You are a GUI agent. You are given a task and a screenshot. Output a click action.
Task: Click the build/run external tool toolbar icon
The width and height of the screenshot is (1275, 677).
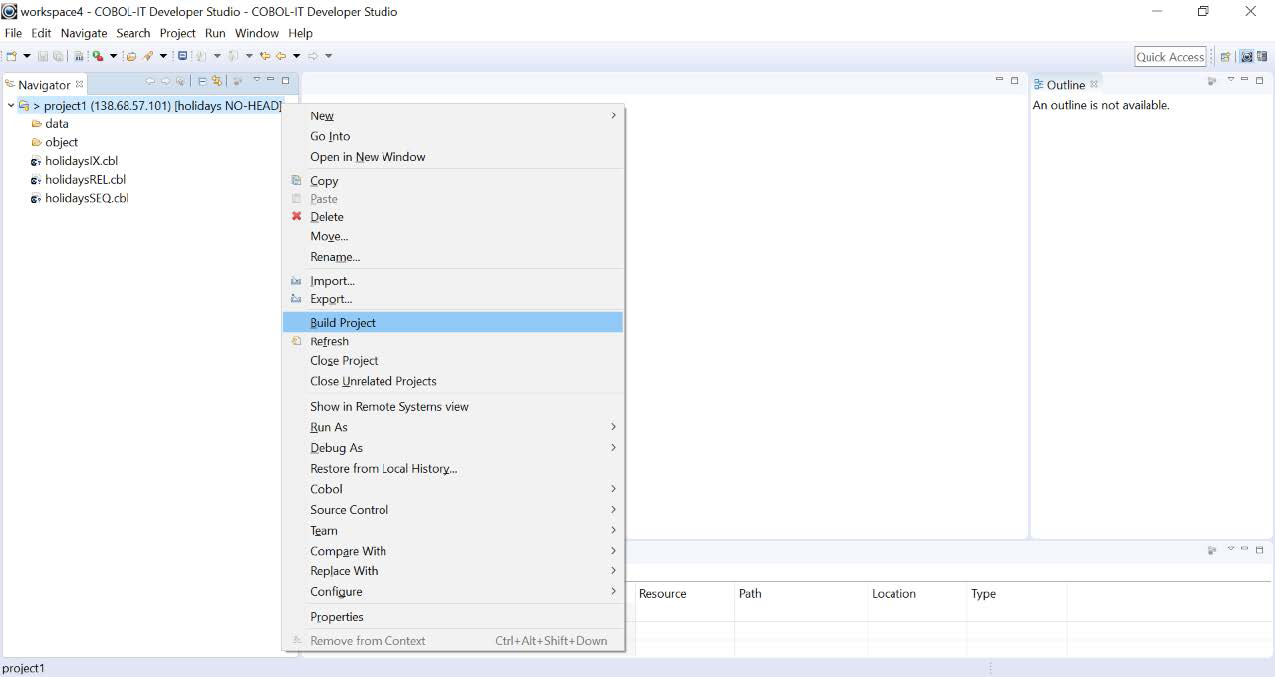point(98,57)
